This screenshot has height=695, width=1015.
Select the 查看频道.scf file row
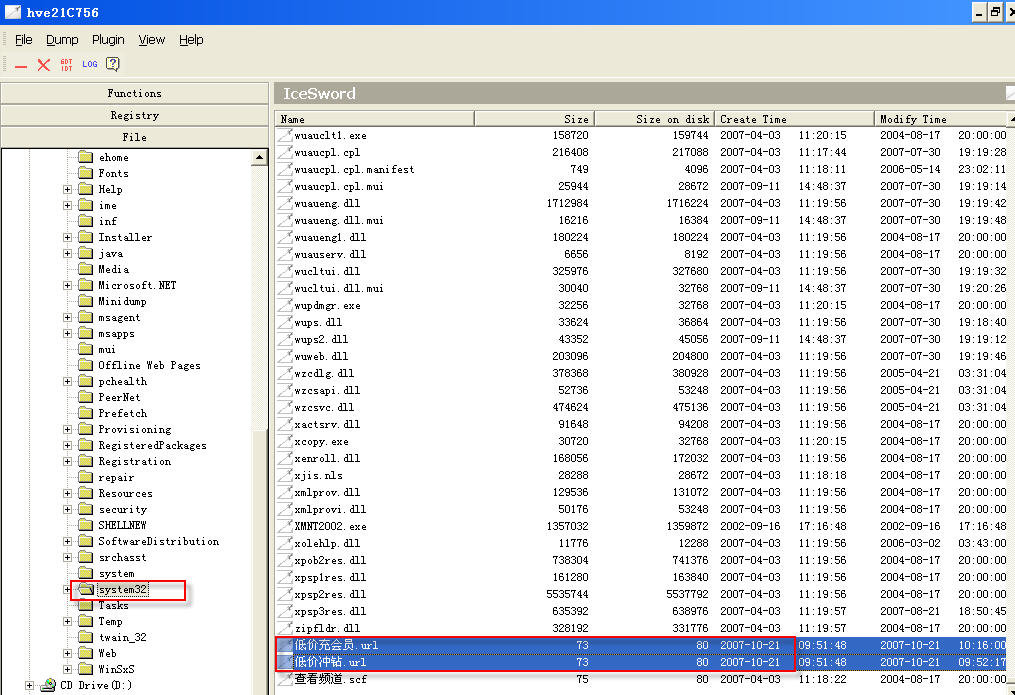coord(331,679)
